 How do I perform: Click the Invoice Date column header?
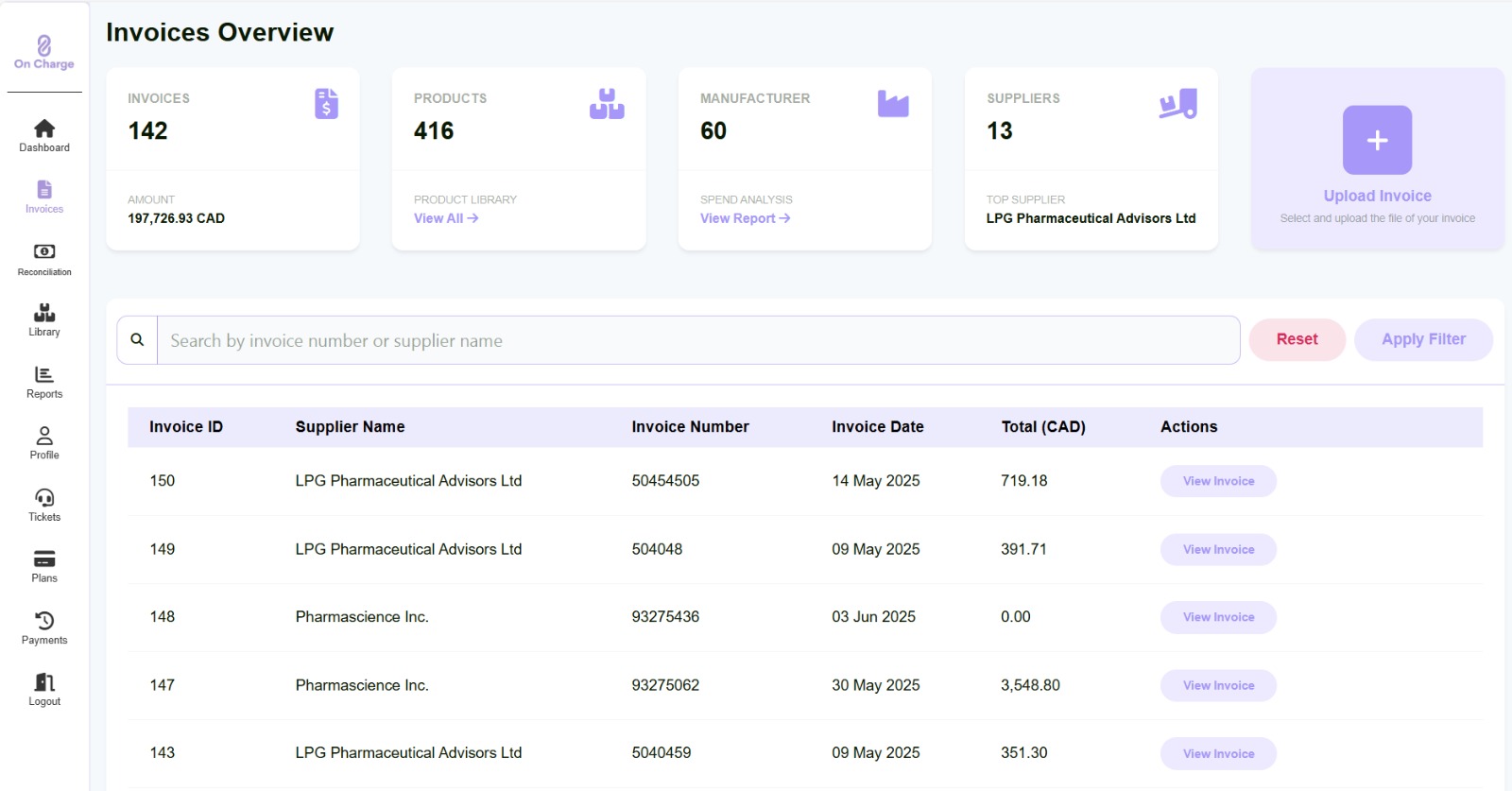point(878,427)
